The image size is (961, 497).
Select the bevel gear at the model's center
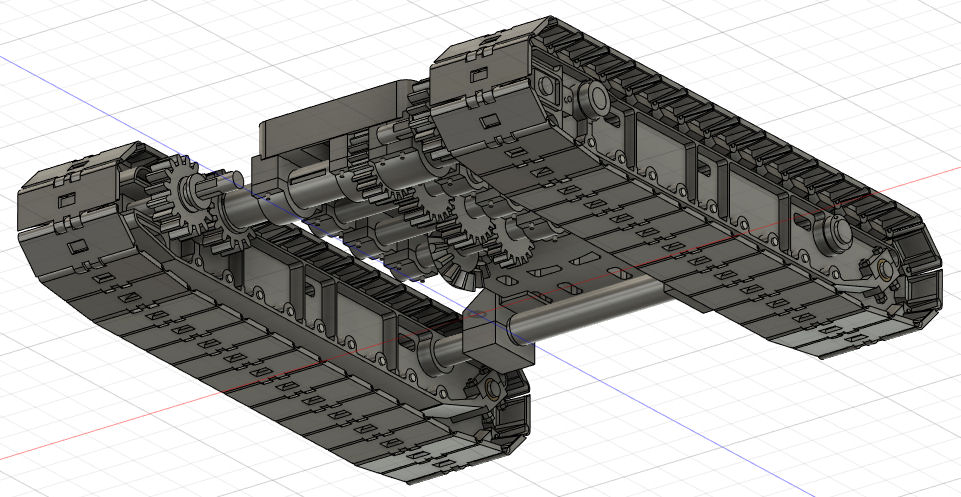[x=460, y=265]
